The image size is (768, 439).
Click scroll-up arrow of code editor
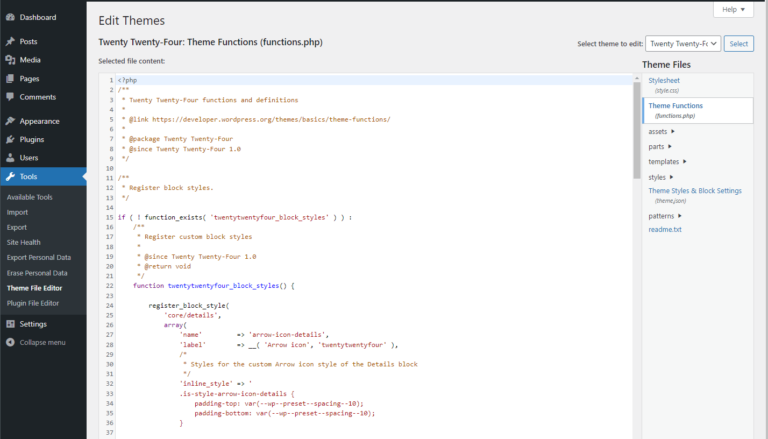click(637, 78)
